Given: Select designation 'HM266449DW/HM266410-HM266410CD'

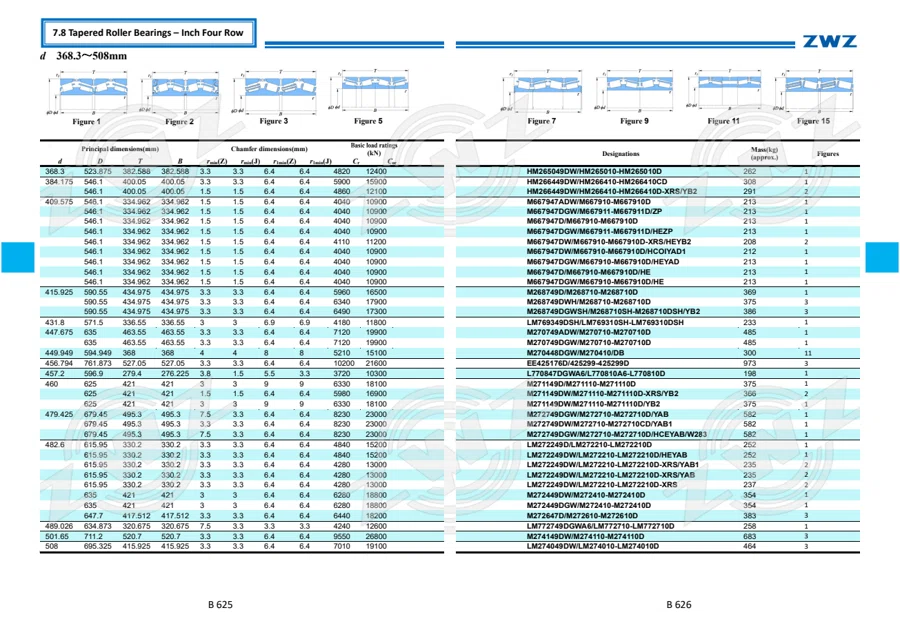Looking at the screenshot, I should pyautogui.click(x=597, y=182).
